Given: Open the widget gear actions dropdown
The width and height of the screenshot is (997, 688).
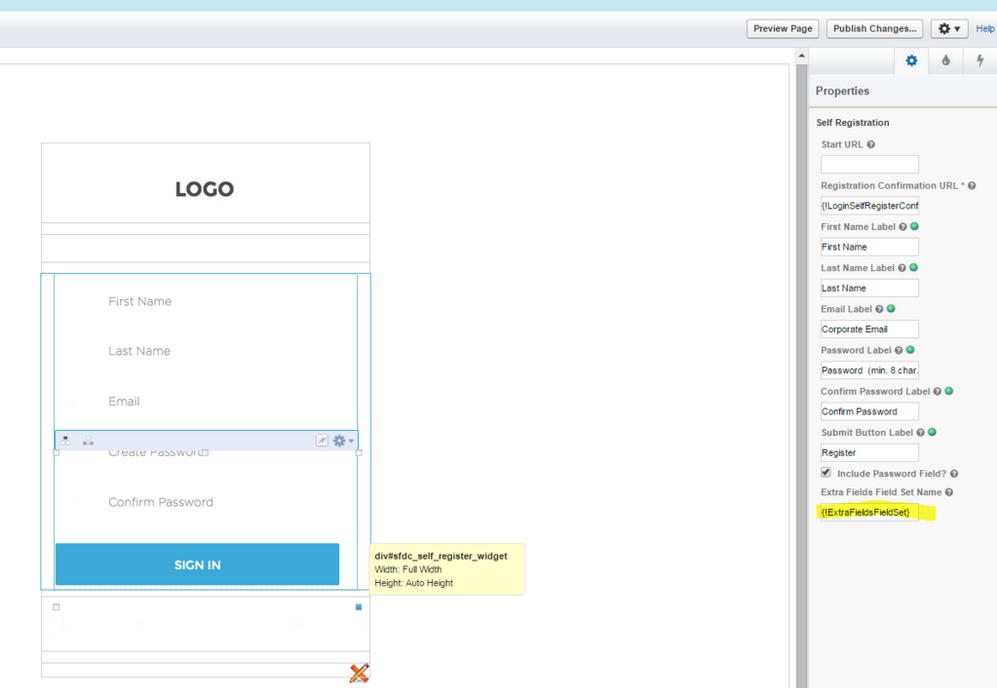Looking at the screenshot, I should pos(343,441).
